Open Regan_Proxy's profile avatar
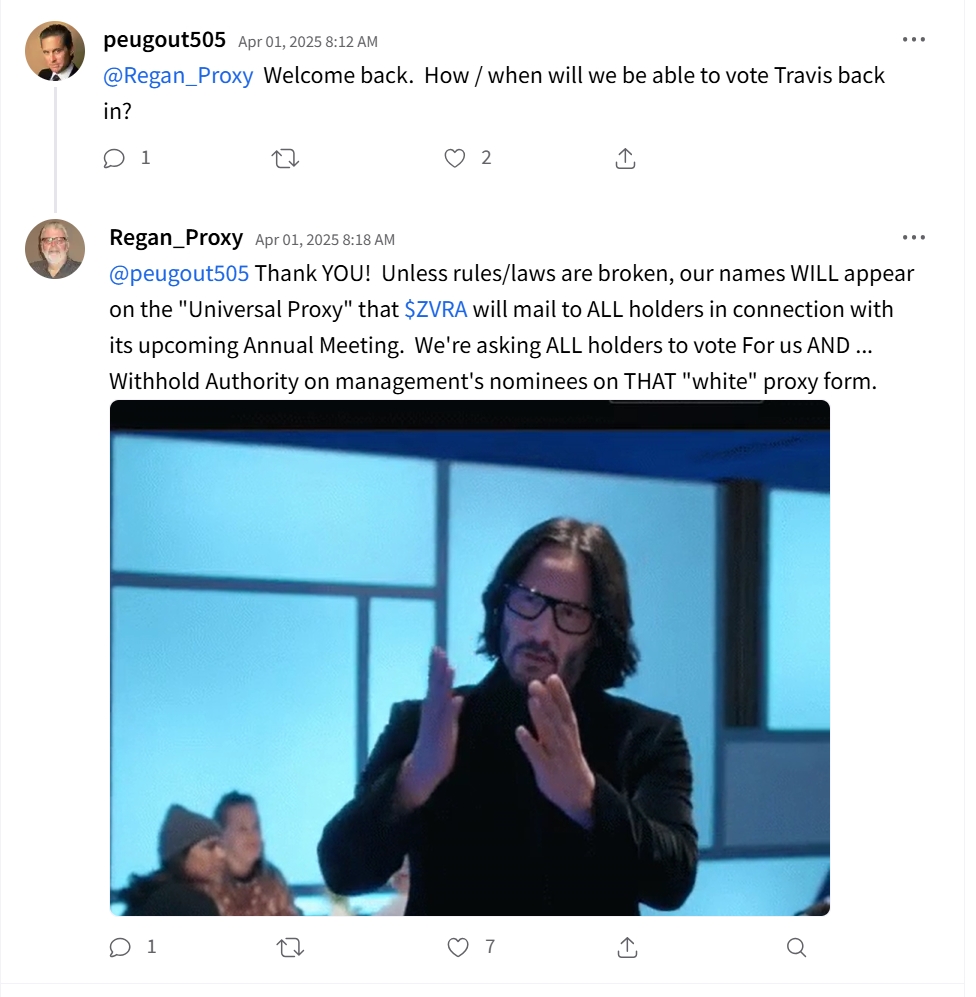Screen dimensions: 976x997 click(54, 249)
